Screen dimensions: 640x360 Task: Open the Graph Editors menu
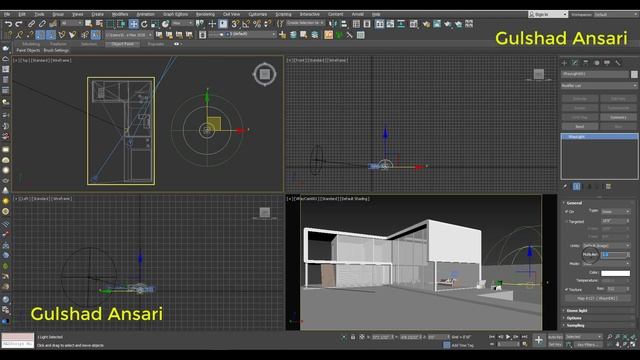coord(176,14)
